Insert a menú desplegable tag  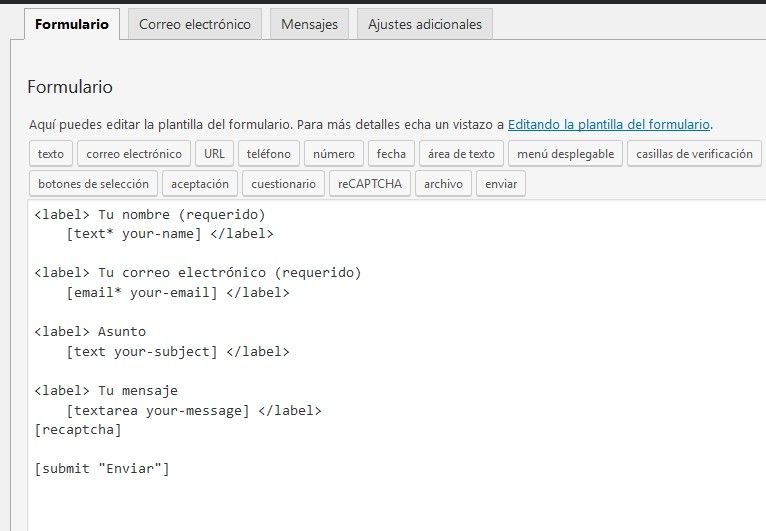point(566,154)
